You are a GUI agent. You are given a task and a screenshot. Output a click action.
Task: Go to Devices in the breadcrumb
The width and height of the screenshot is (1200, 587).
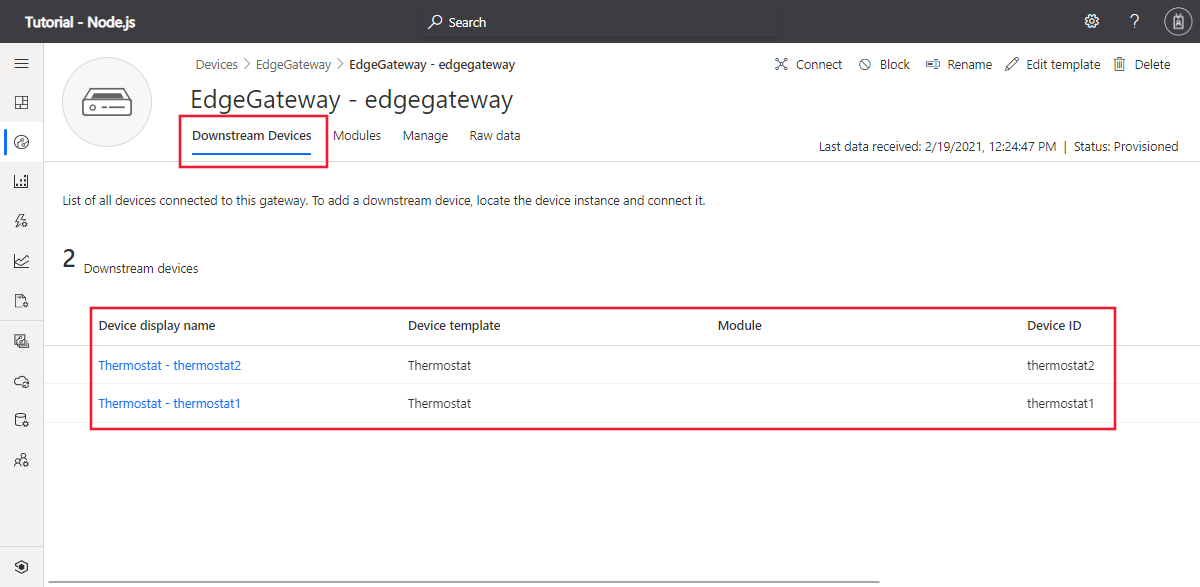(x=216, y=64)
